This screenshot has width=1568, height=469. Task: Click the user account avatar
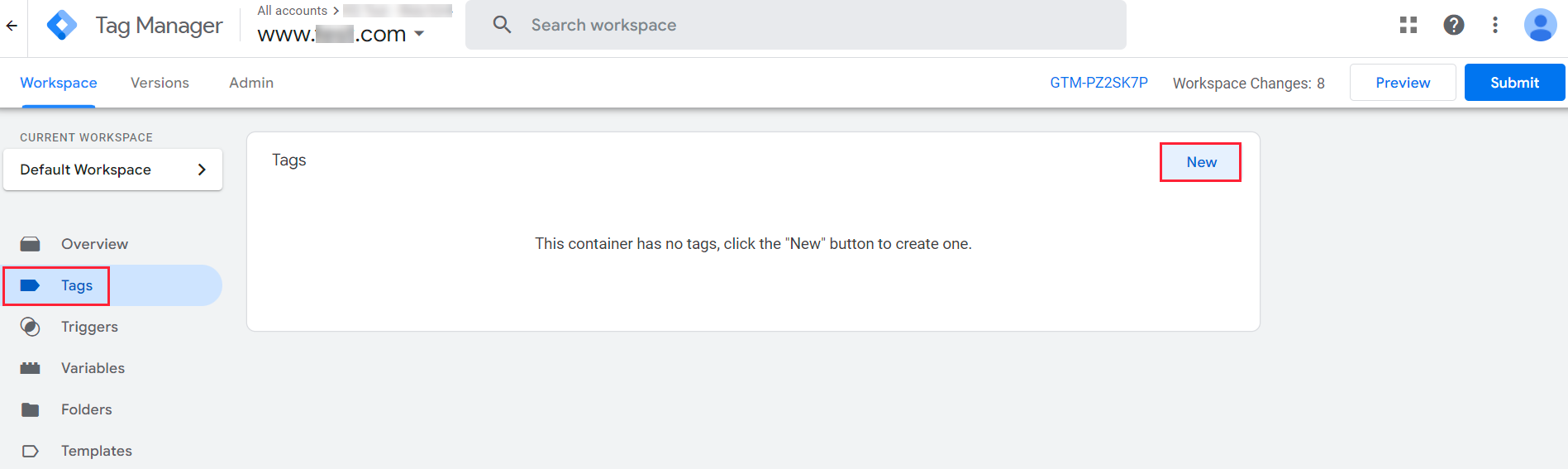click(x=1540, y=26)
